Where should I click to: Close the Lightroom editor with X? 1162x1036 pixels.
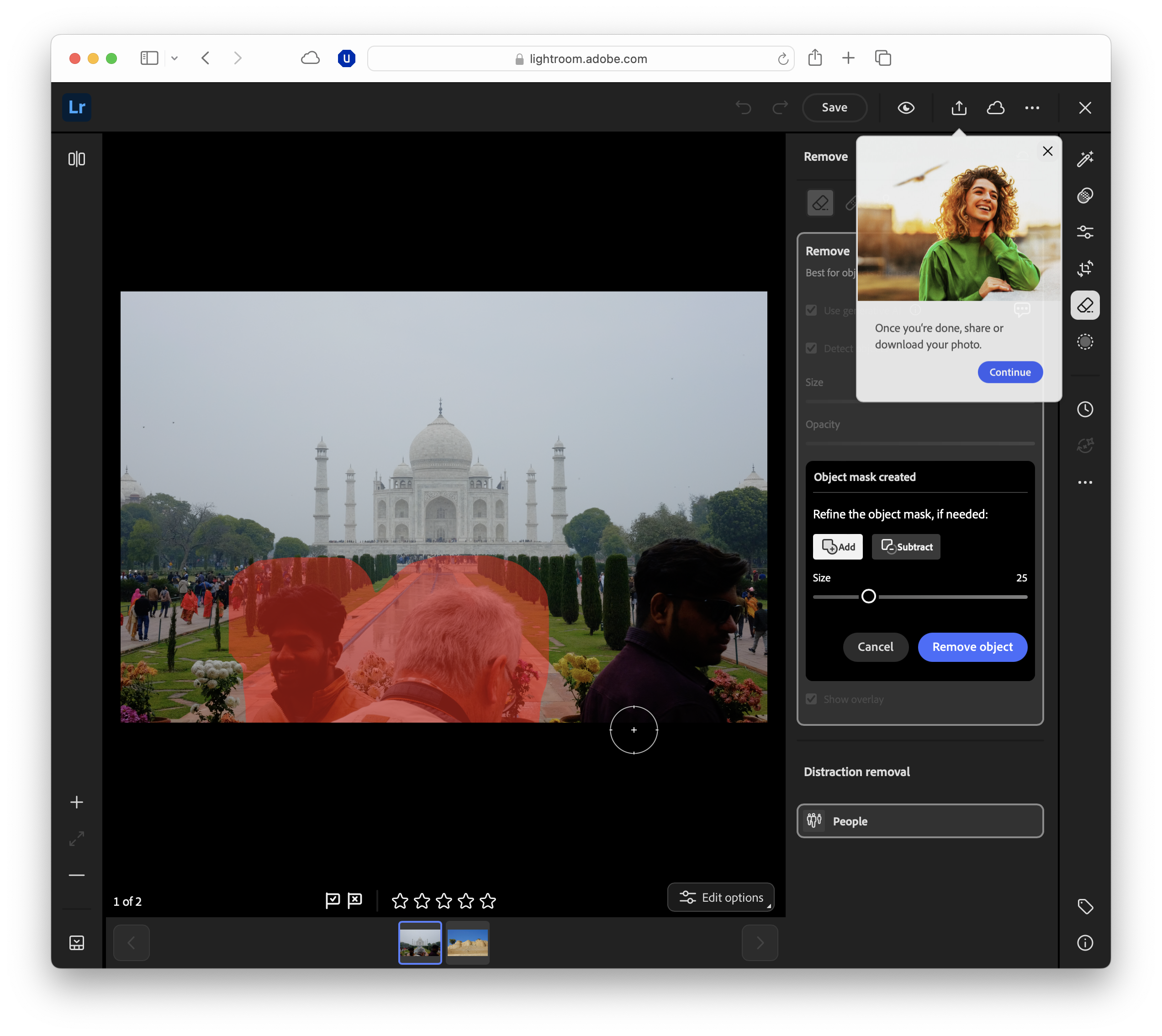pyautogui.click(x=1085, y=108)
